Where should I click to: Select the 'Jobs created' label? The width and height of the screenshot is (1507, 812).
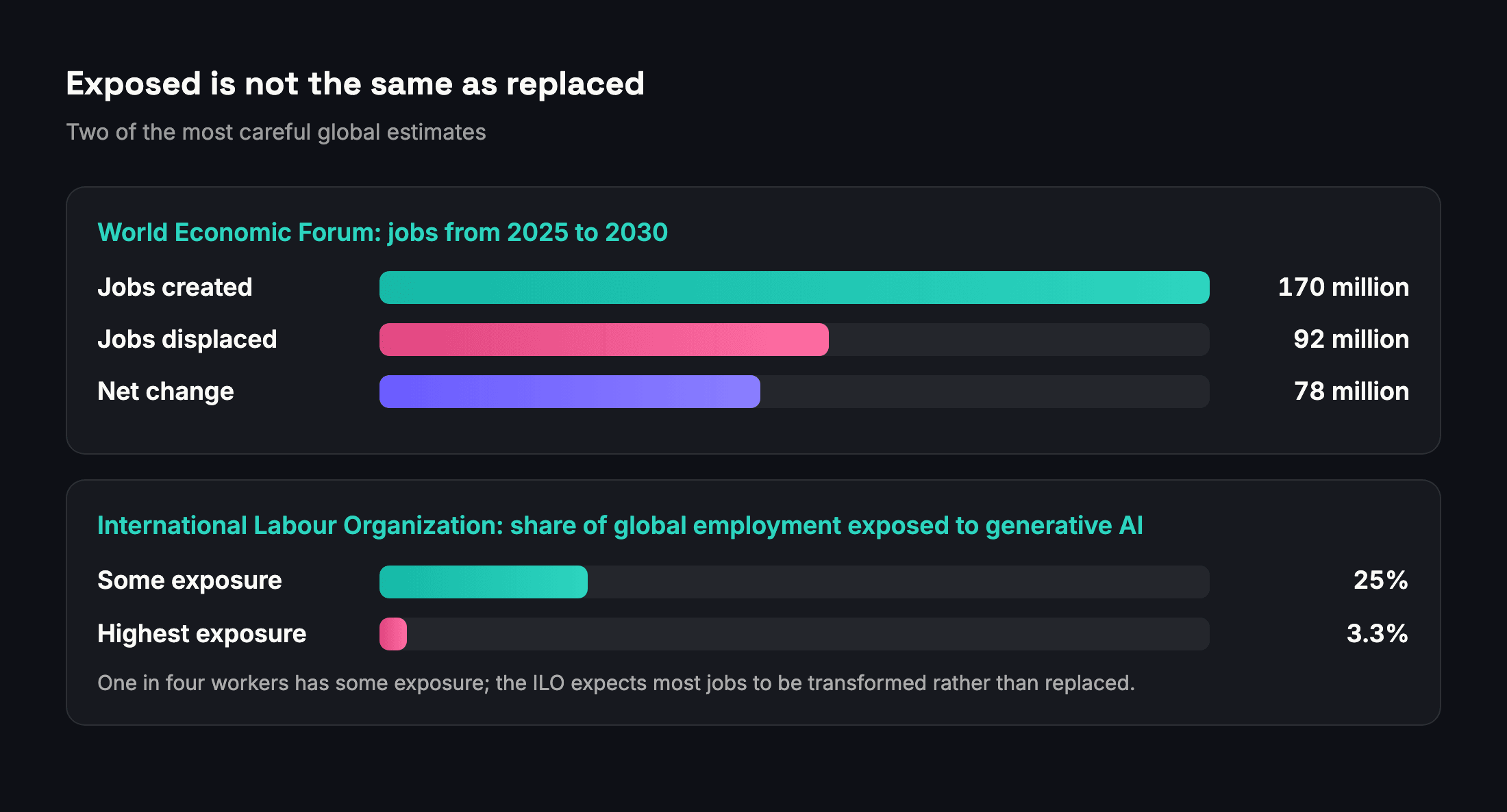(x=175, y=287)
